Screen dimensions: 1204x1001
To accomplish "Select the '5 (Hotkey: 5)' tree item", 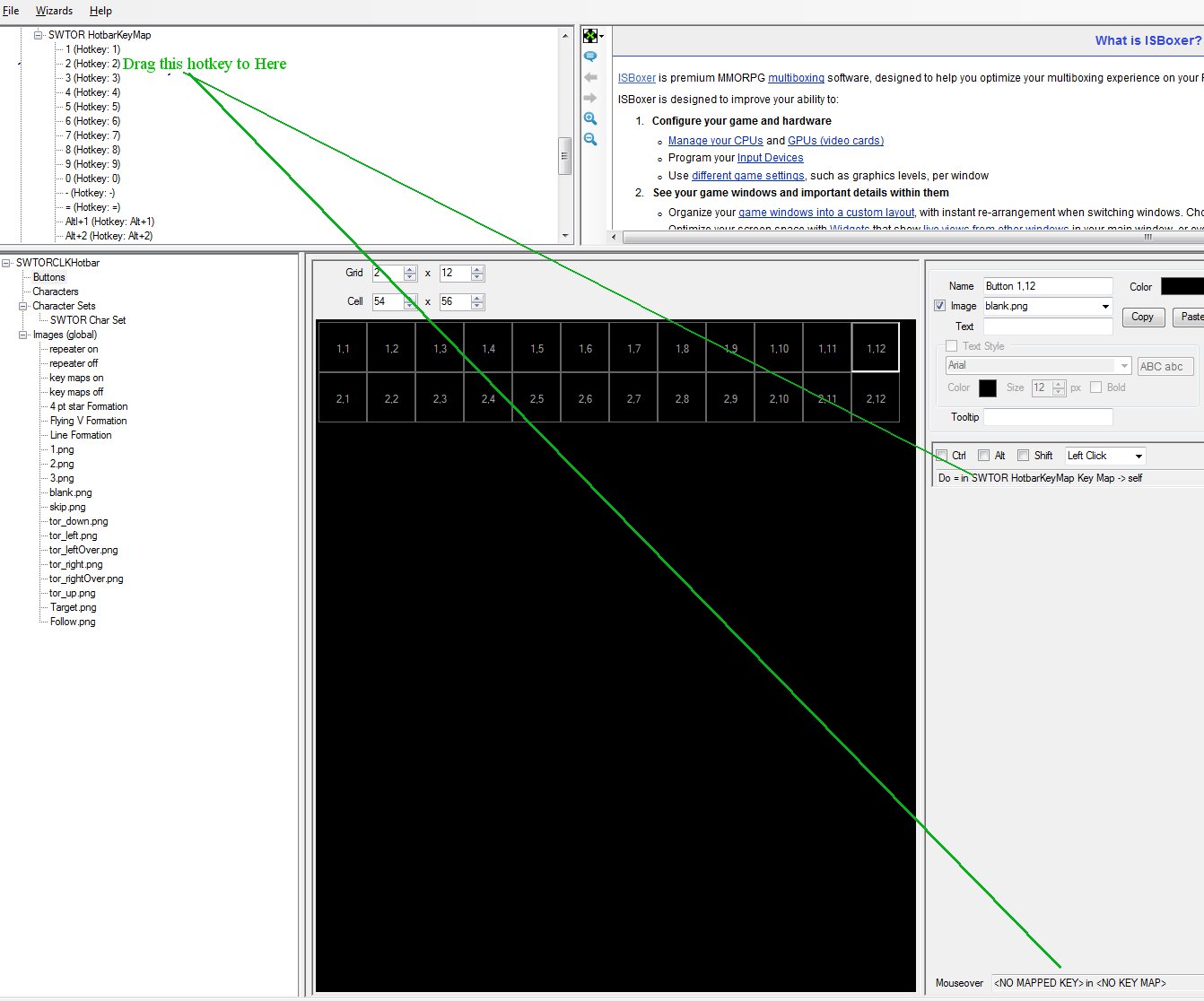I will pos(92,107).
